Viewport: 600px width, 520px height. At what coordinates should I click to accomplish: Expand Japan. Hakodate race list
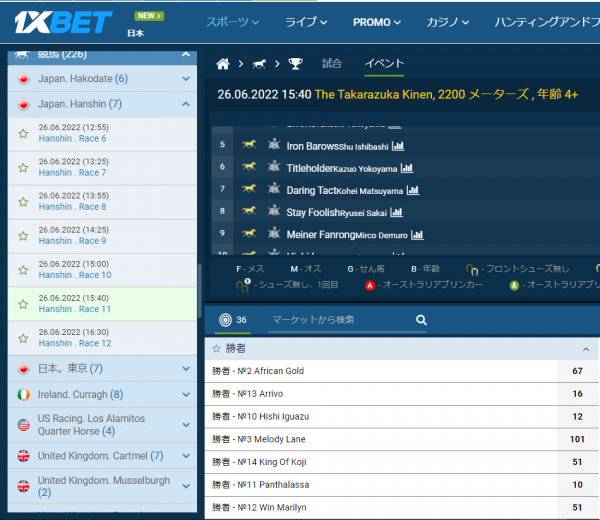pos(186,79)
